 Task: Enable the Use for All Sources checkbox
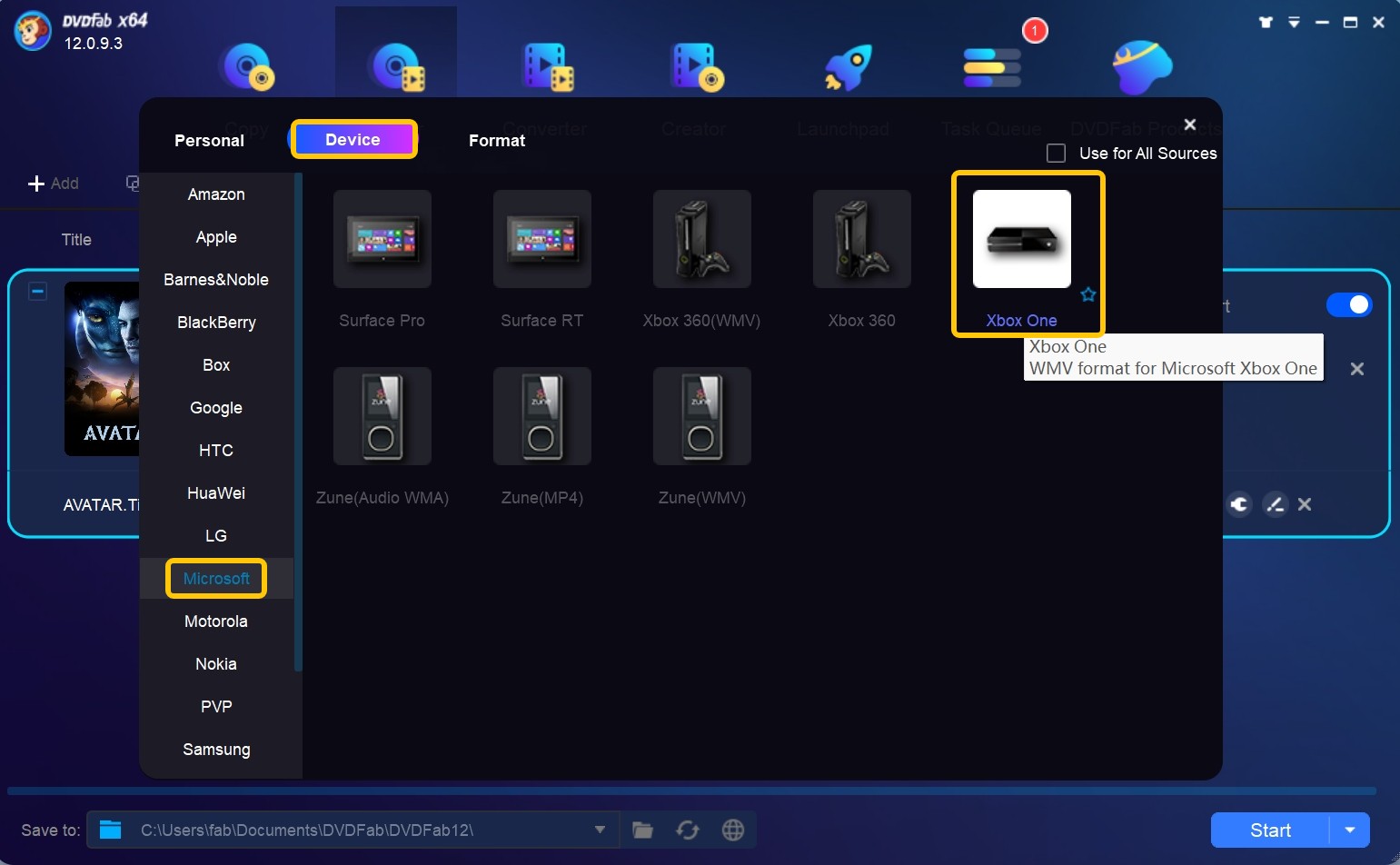coord(1056,153)
